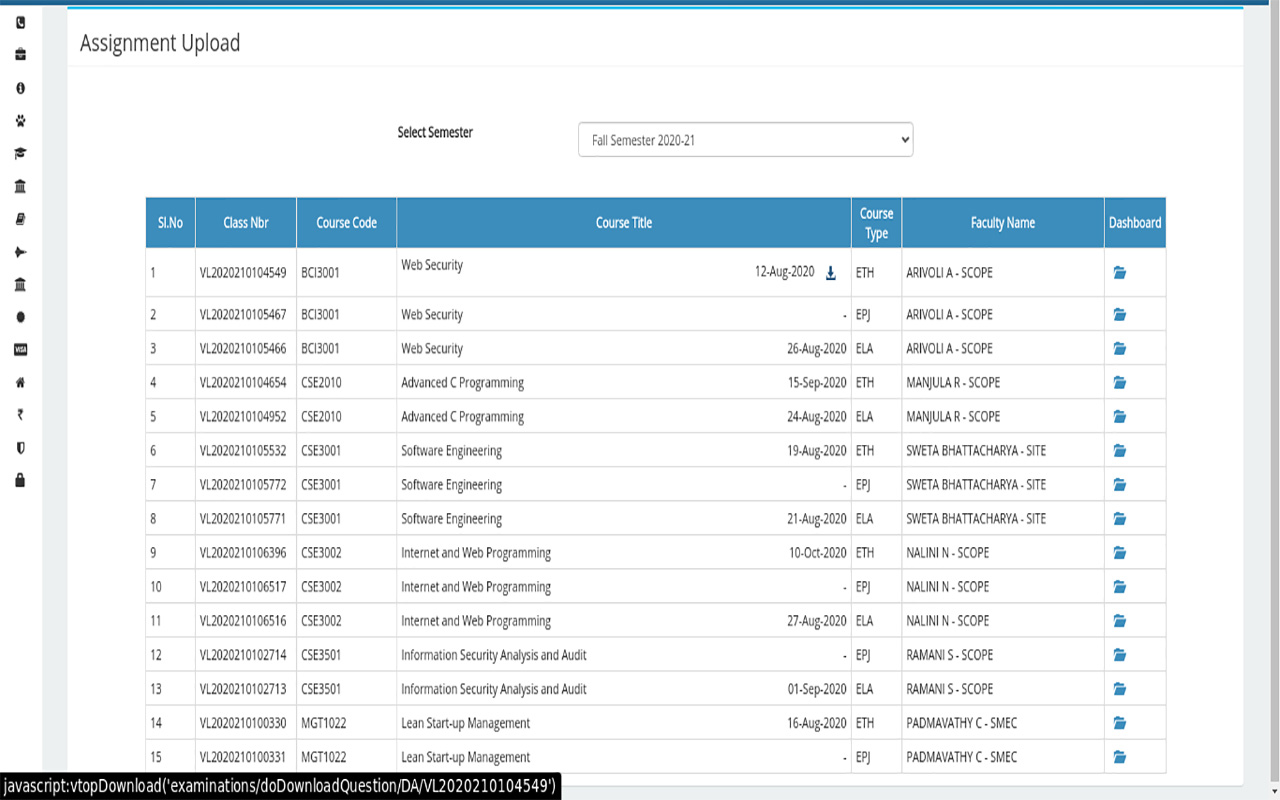Click faculty NALINI N - SCOPE in row 9

tap(948, 552)
